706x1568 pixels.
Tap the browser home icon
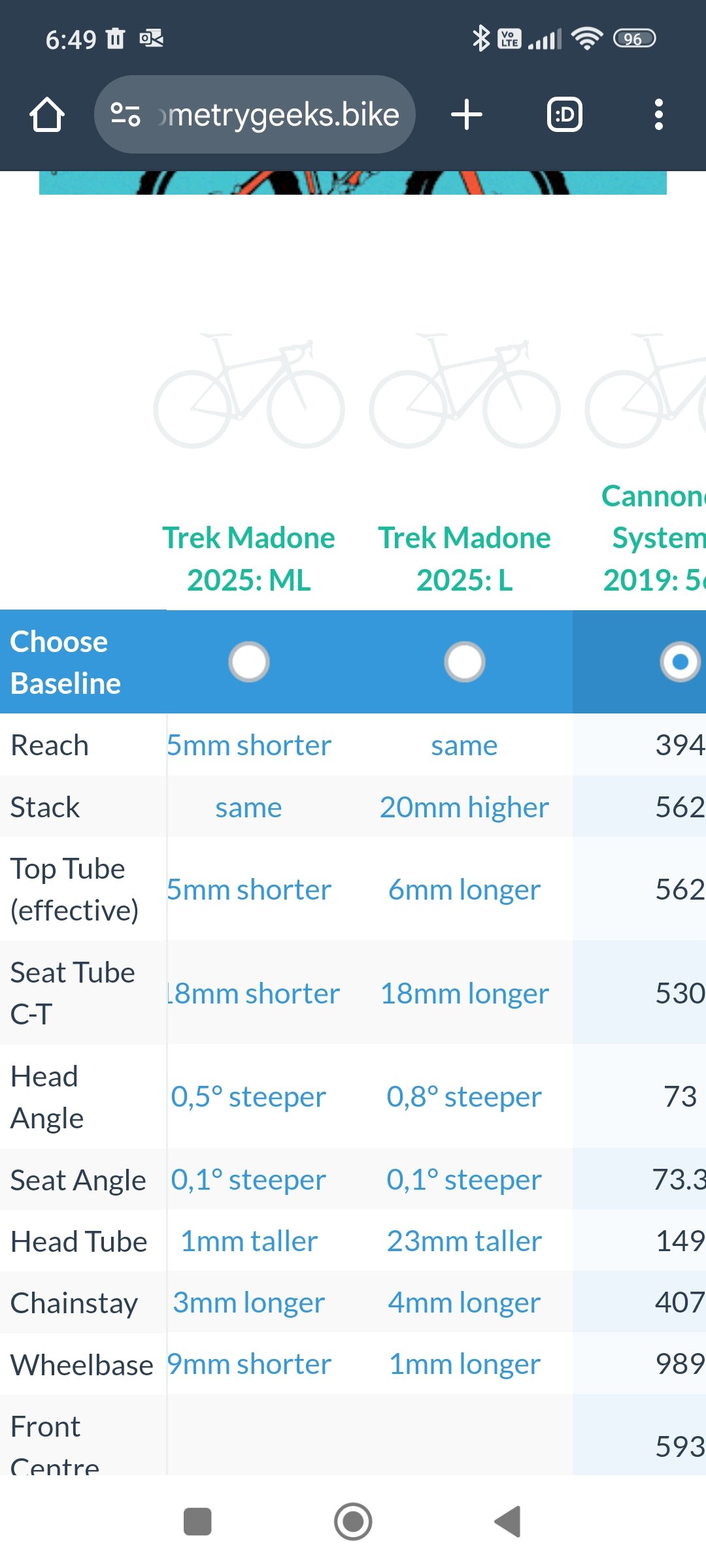click(47, 114)
